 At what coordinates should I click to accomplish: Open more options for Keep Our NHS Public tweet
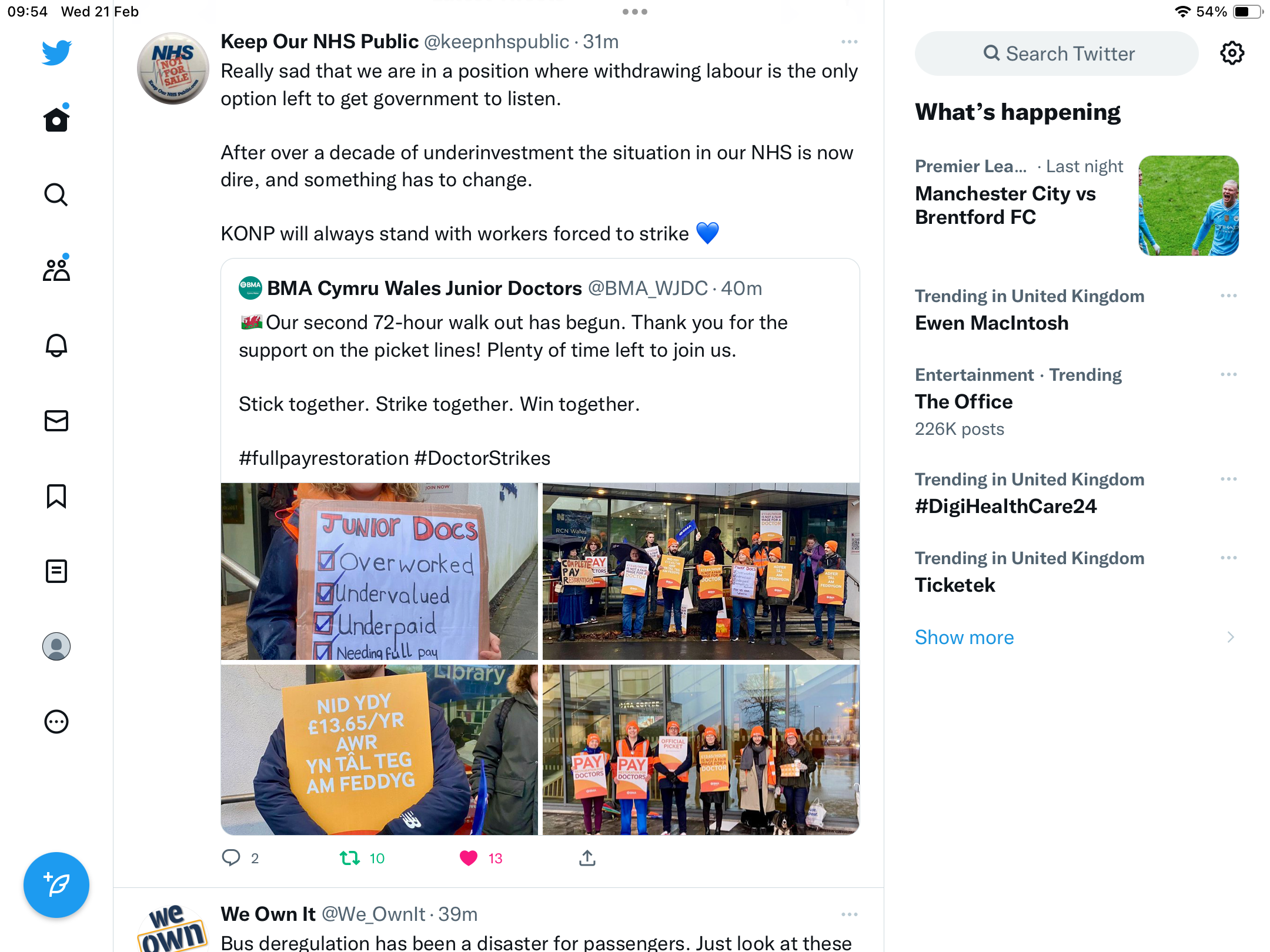click(x=850, y=42)
